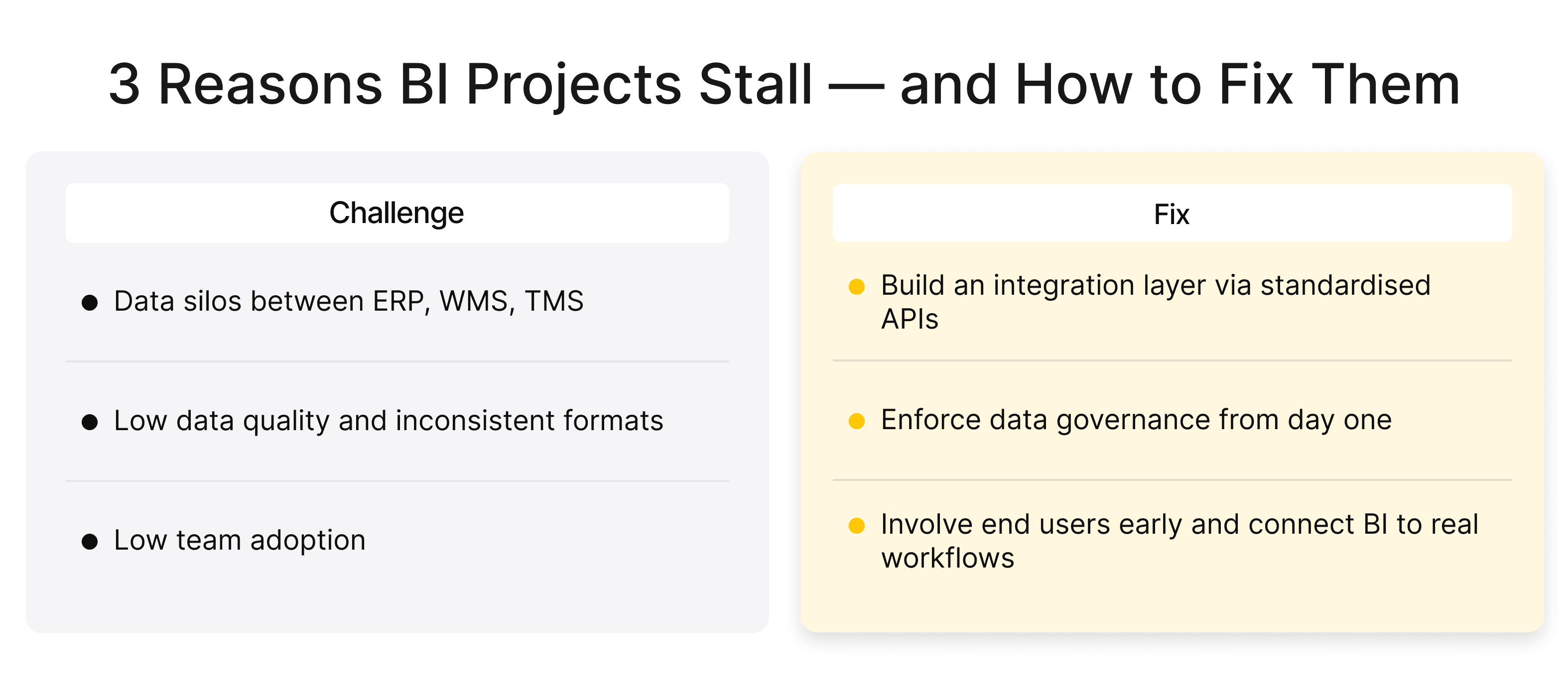Click the black bullet beside Data silos

coord(90,302)
